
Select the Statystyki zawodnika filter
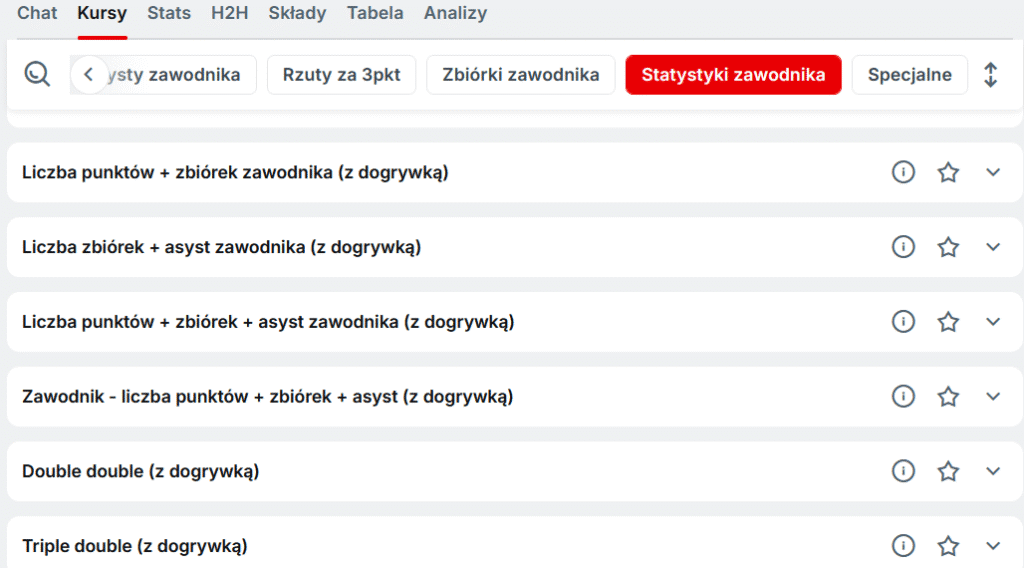733,75
